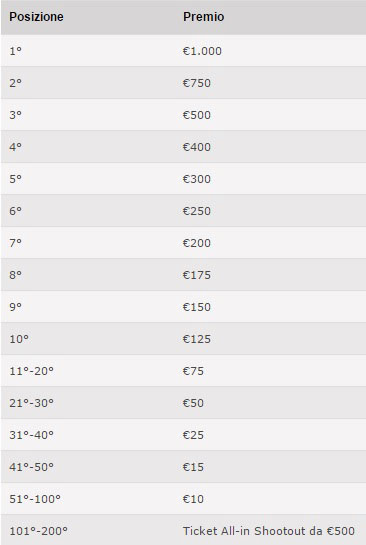This screenshot has width=366, height=545.
Task: Select the 11°-20° position range
Action: [32, 371]
